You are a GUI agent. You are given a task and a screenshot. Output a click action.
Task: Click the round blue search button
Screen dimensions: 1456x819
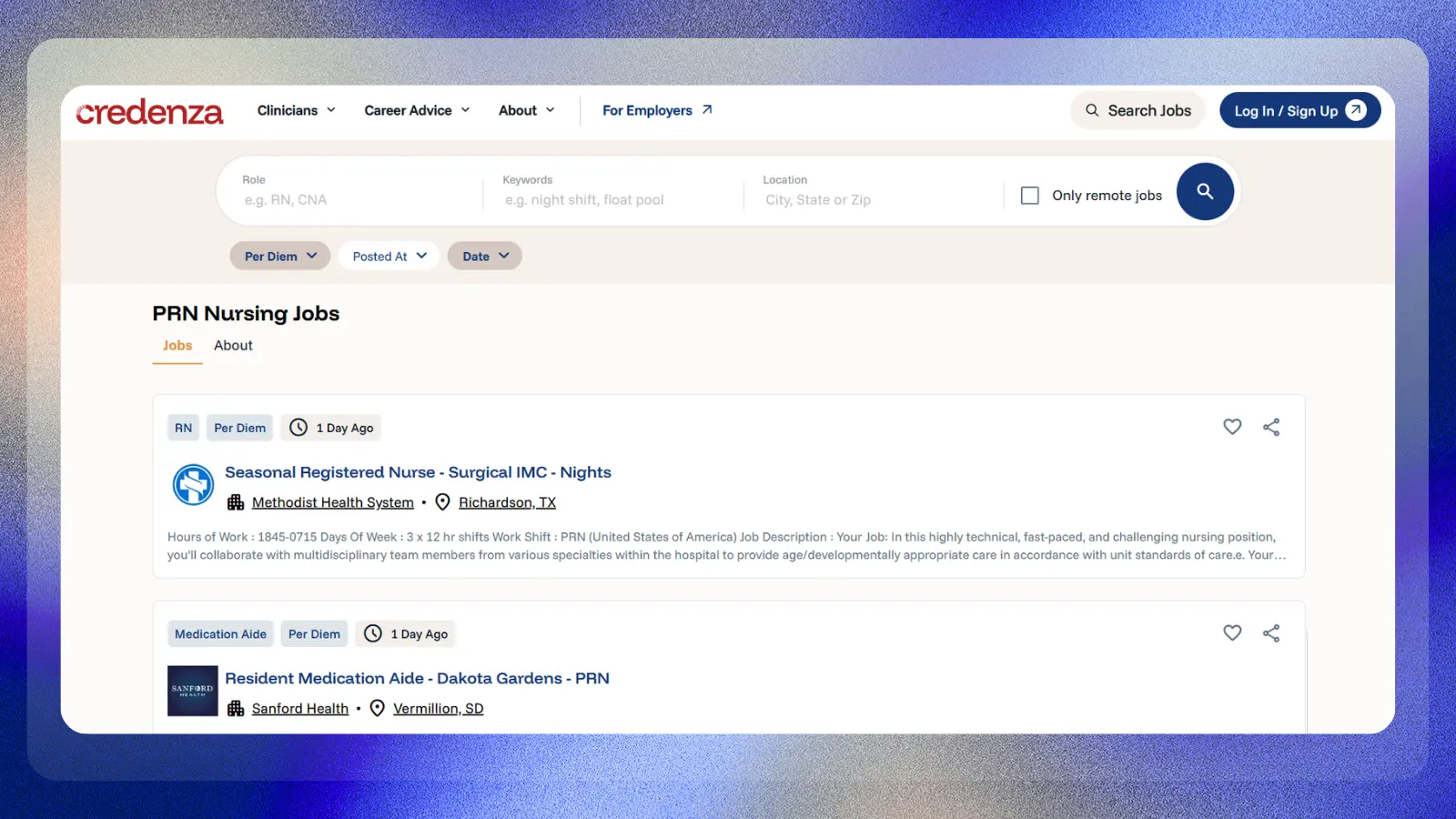(1205, 191)
